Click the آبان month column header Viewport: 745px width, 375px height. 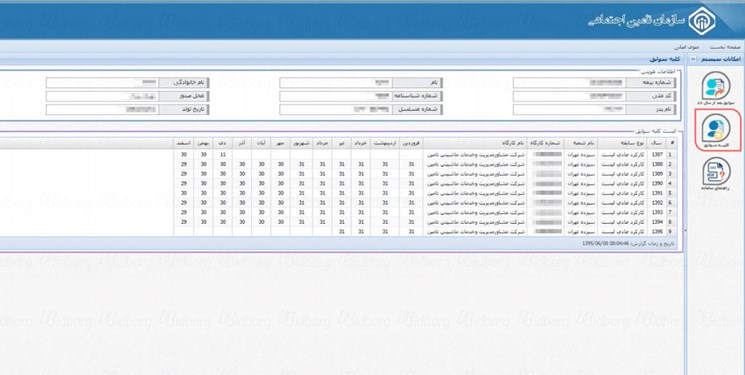pos(261,143)
